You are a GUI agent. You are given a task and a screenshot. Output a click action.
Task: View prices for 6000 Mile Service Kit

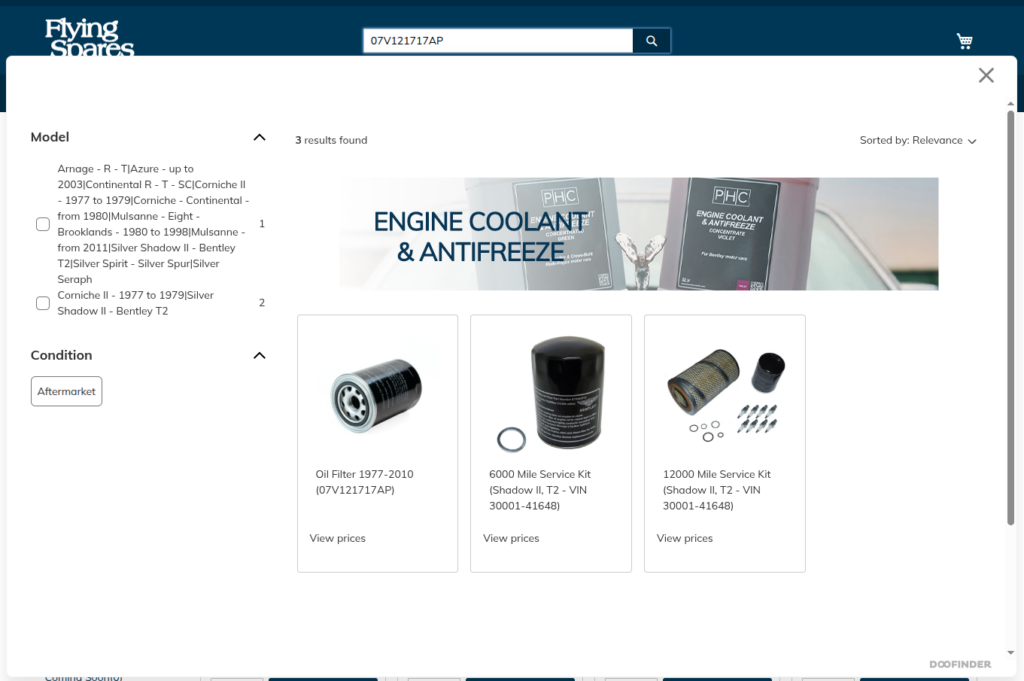[x=511, y=538]
